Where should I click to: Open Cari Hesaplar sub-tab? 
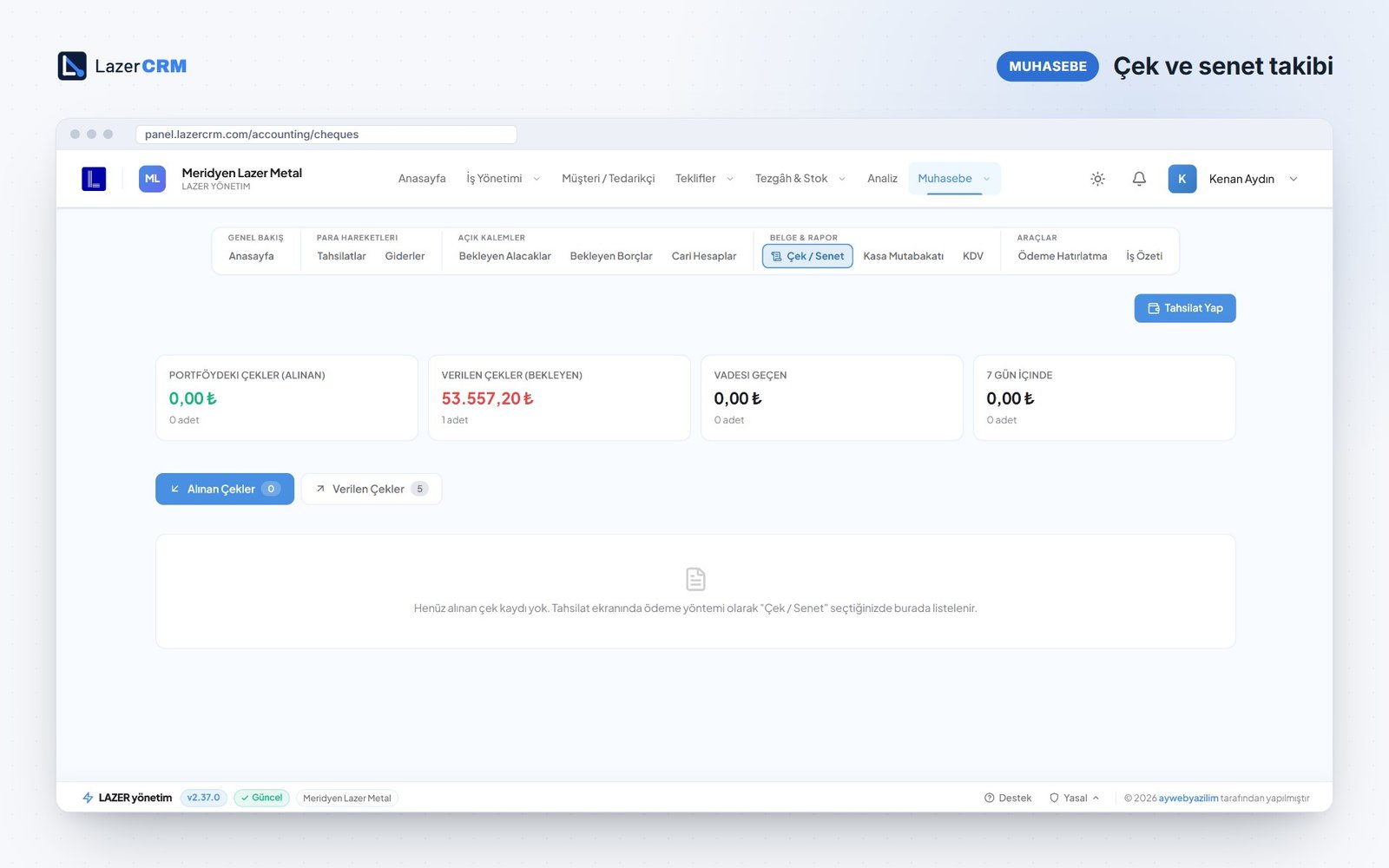click(x=704, y=256)
